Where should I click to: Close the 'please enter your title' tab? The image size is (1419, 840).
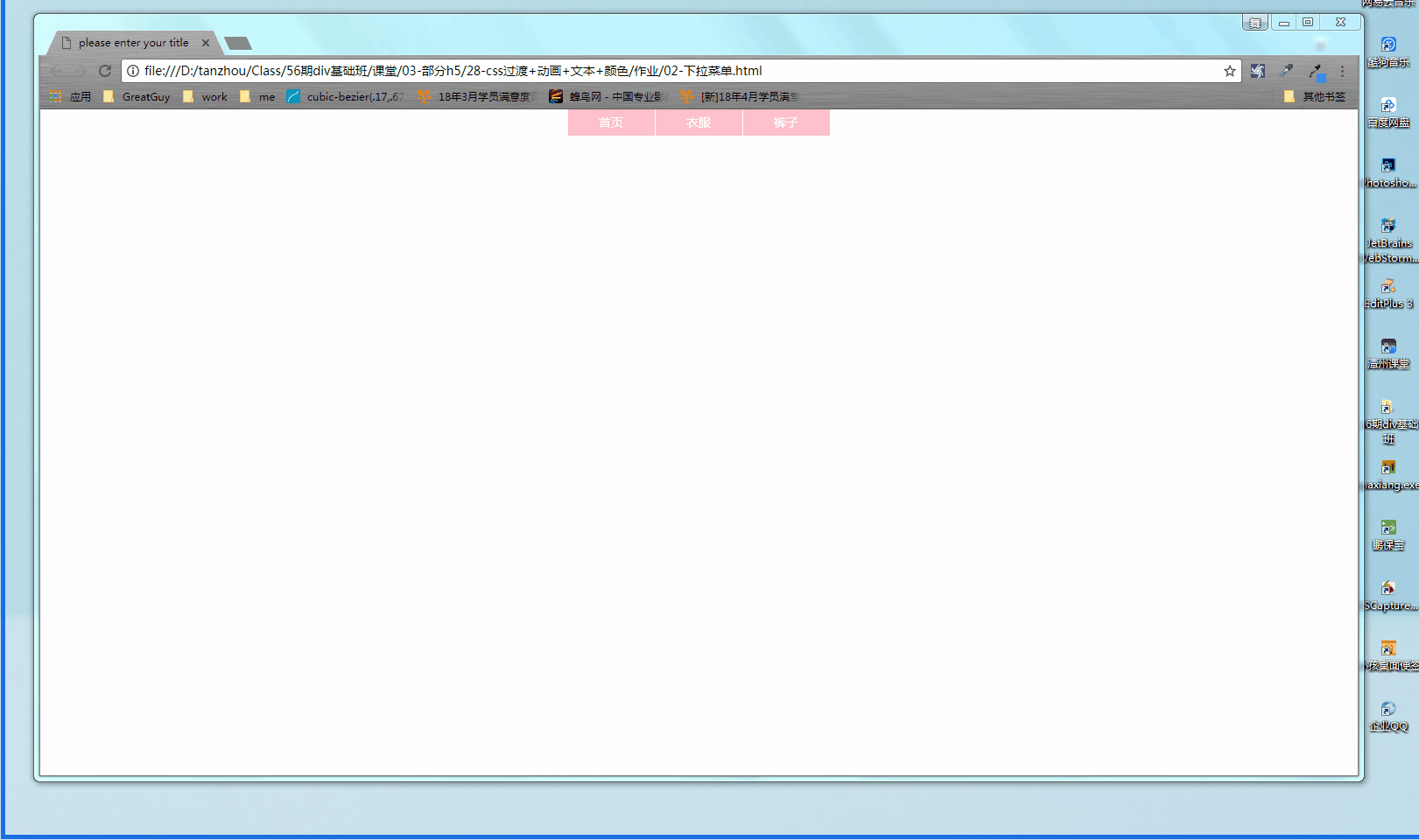(206, 43)
